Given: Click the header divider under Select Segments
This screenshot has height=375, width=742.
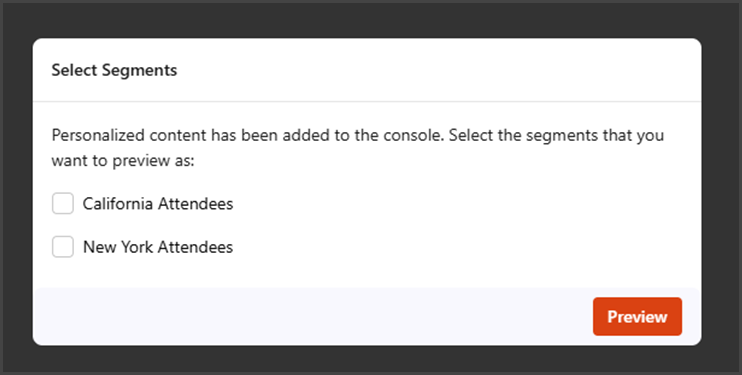Looking at the screenshot, I should point(367,101).
